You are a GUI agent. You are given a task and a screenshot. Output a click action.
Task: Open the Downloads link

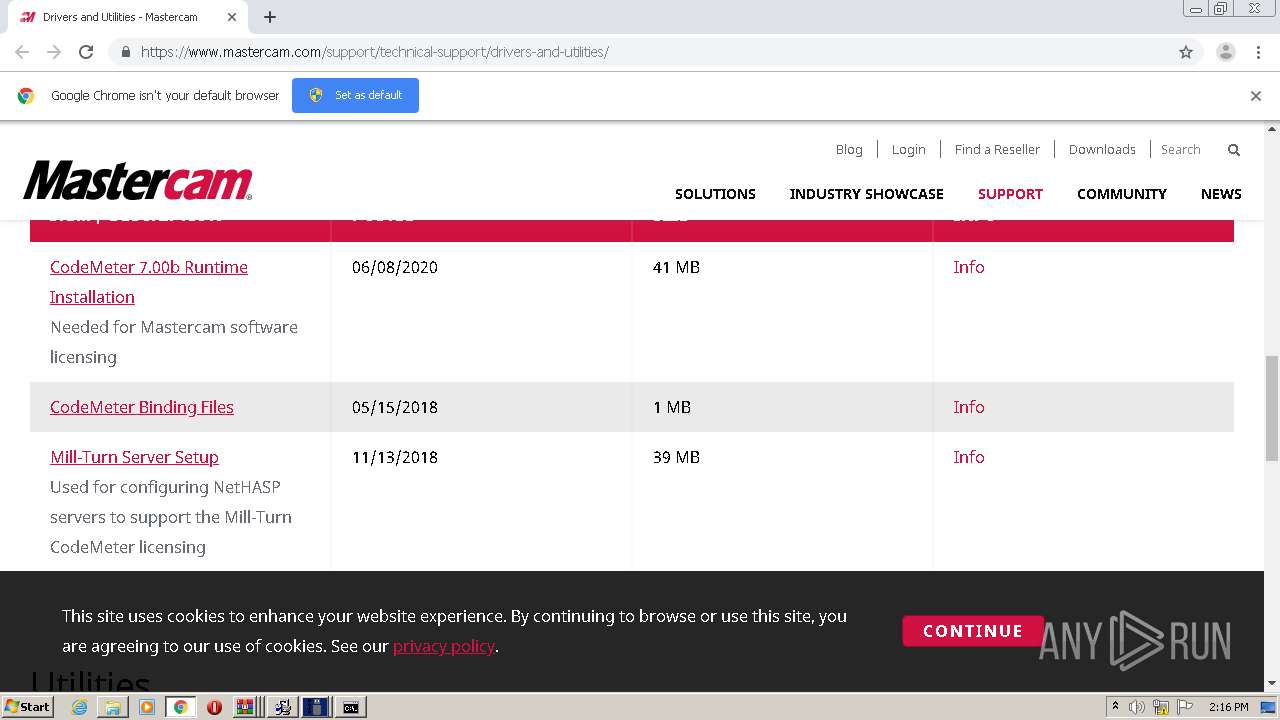pyautogui.click(x=1102, y=149)
